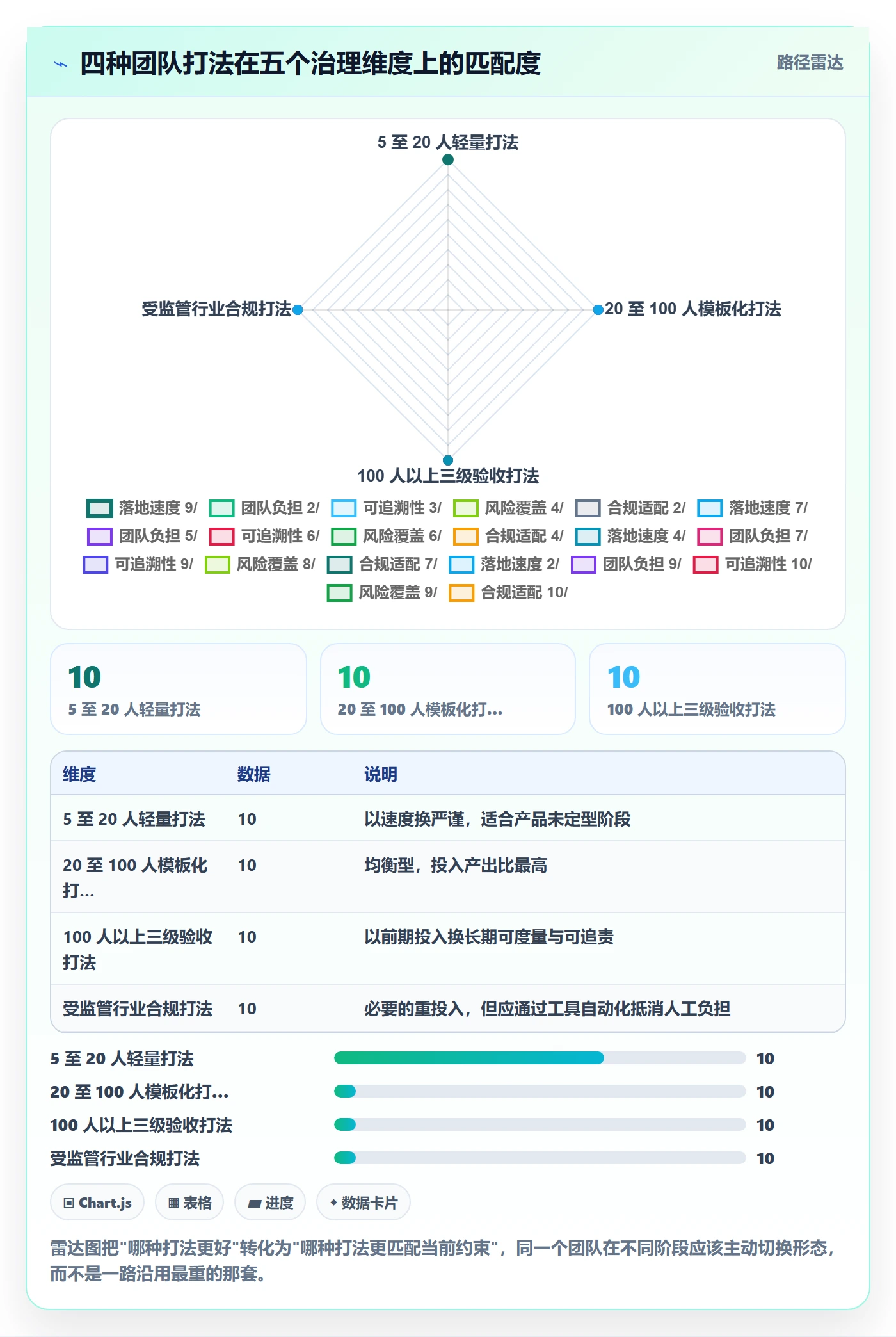Hide the 可追溯性 3/ dataset in legend

pyautogui.click(x=387, y=508)
